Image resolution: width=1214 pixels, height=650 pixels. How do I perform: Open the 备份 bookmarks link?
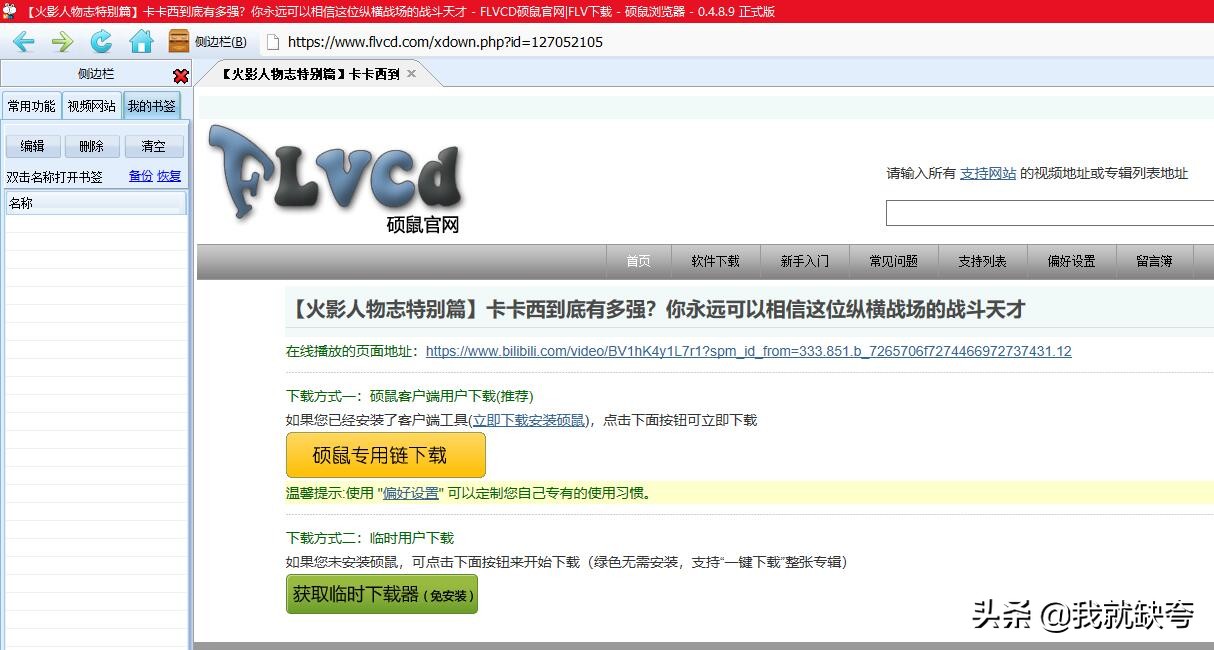click(x=141, y=176)
